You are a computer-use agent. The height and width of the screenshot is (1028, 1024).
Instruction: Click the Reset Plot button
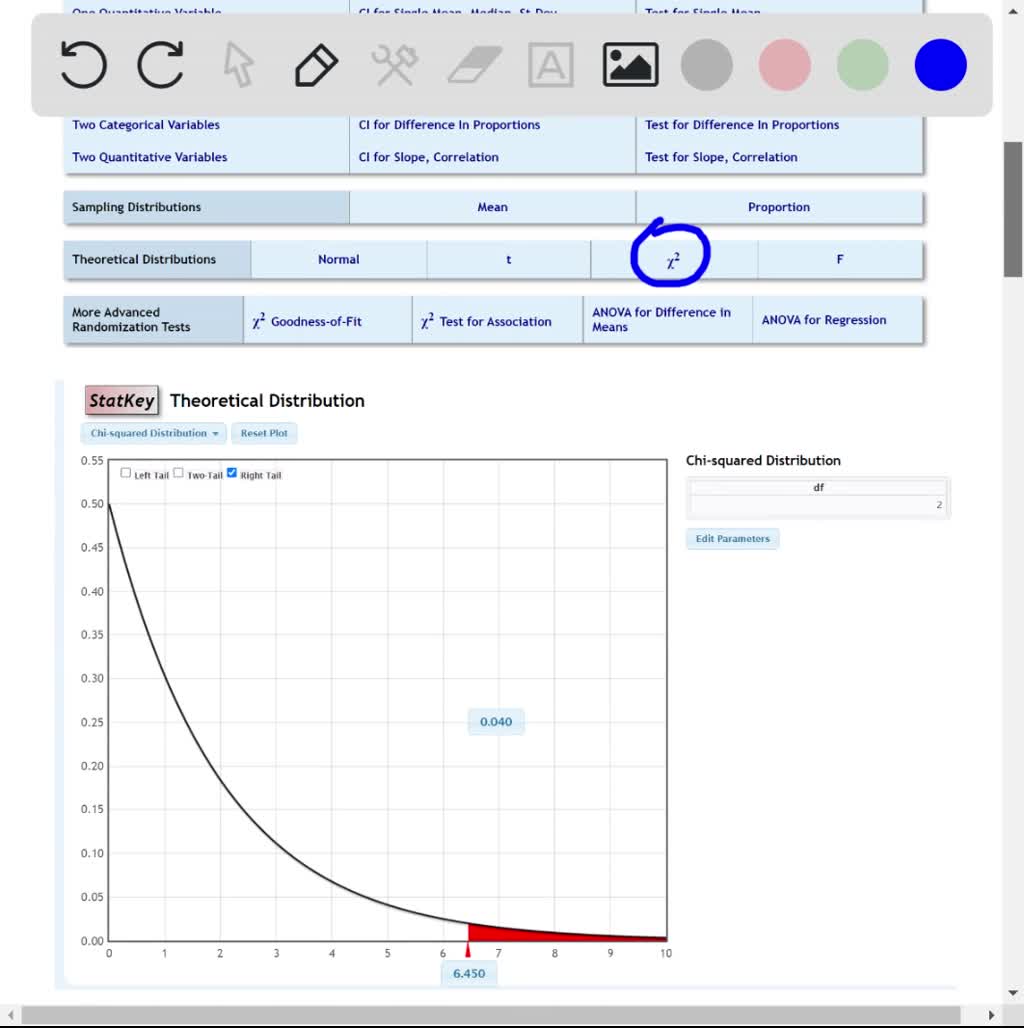(264, 433)
